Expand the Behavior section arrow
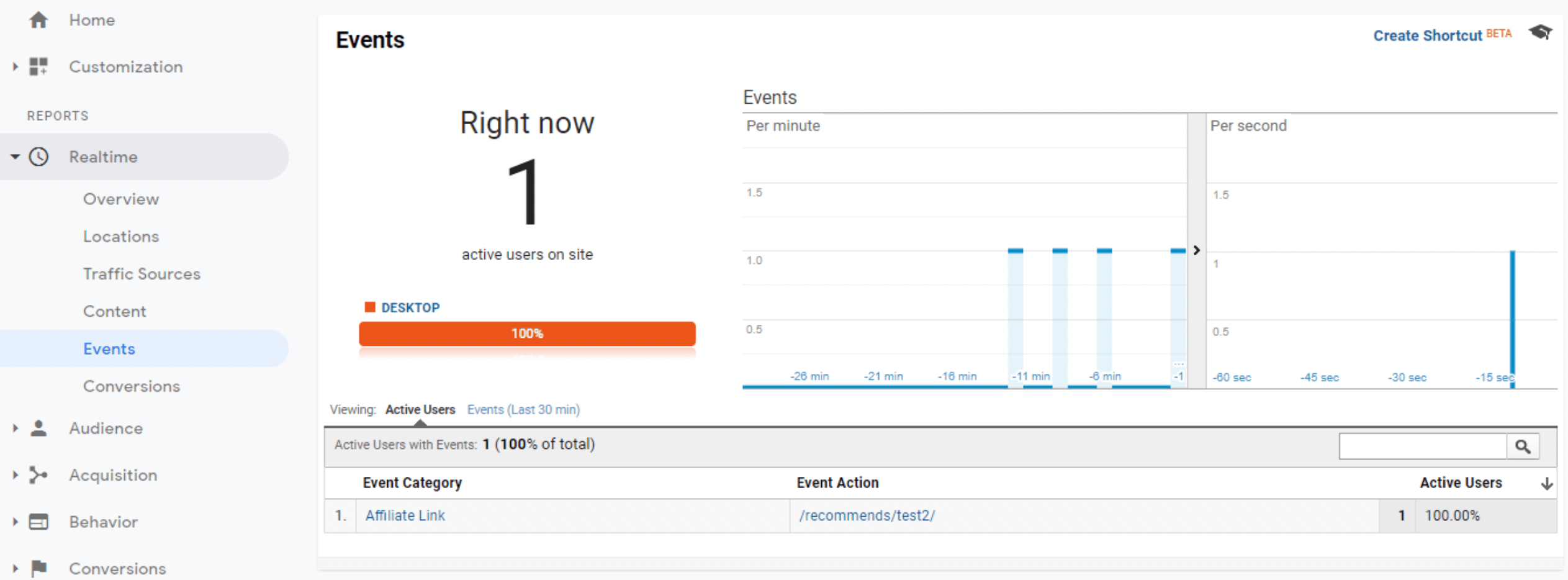Image resolution: width=1568 pixels, height=580 pixels. (16, 522)
